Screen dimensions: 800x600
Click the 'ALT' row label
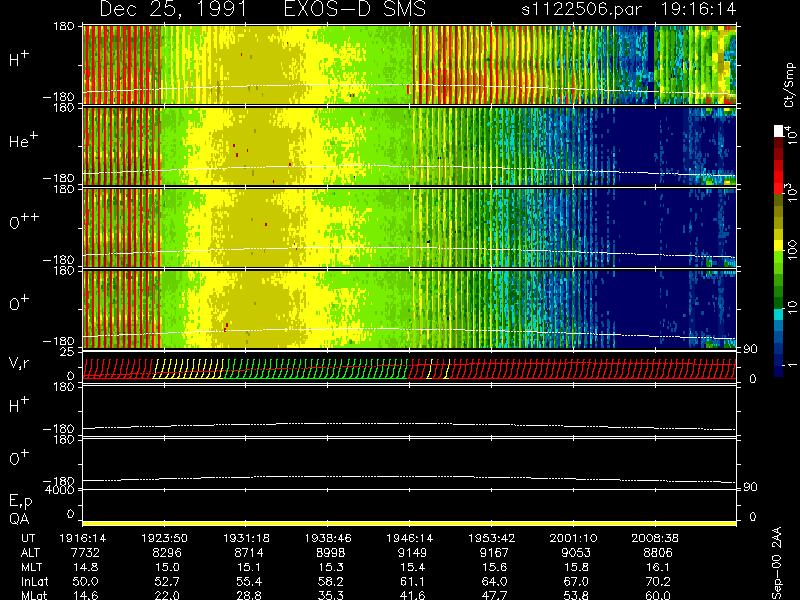coord(30,553)
